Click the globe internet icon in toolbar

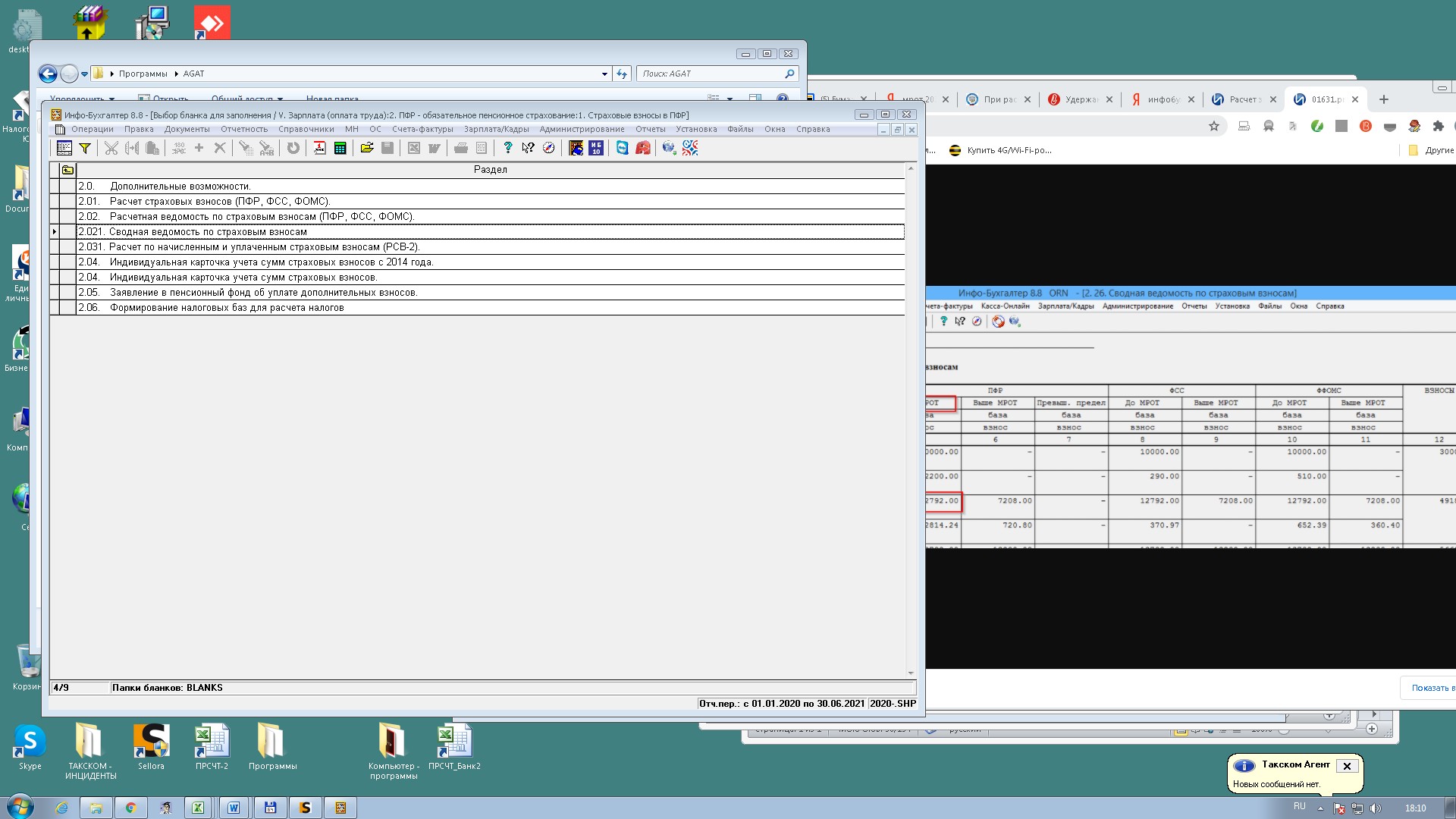(x=669, y=148)
